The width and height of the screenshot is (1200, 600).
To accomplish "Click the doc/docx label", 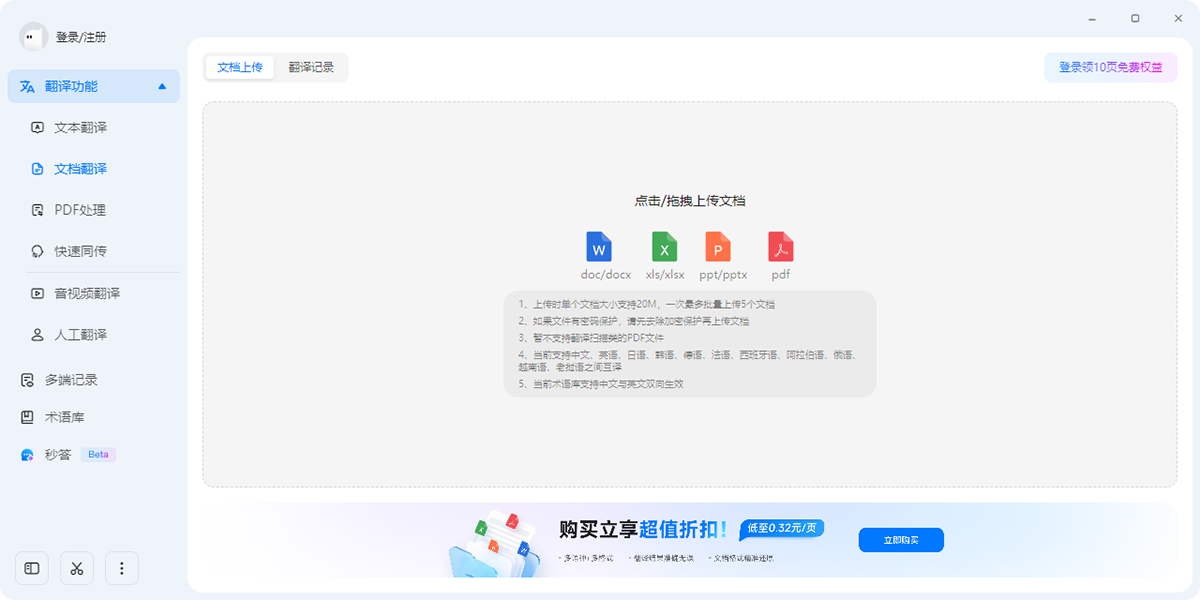I will [x=606, y=275].
